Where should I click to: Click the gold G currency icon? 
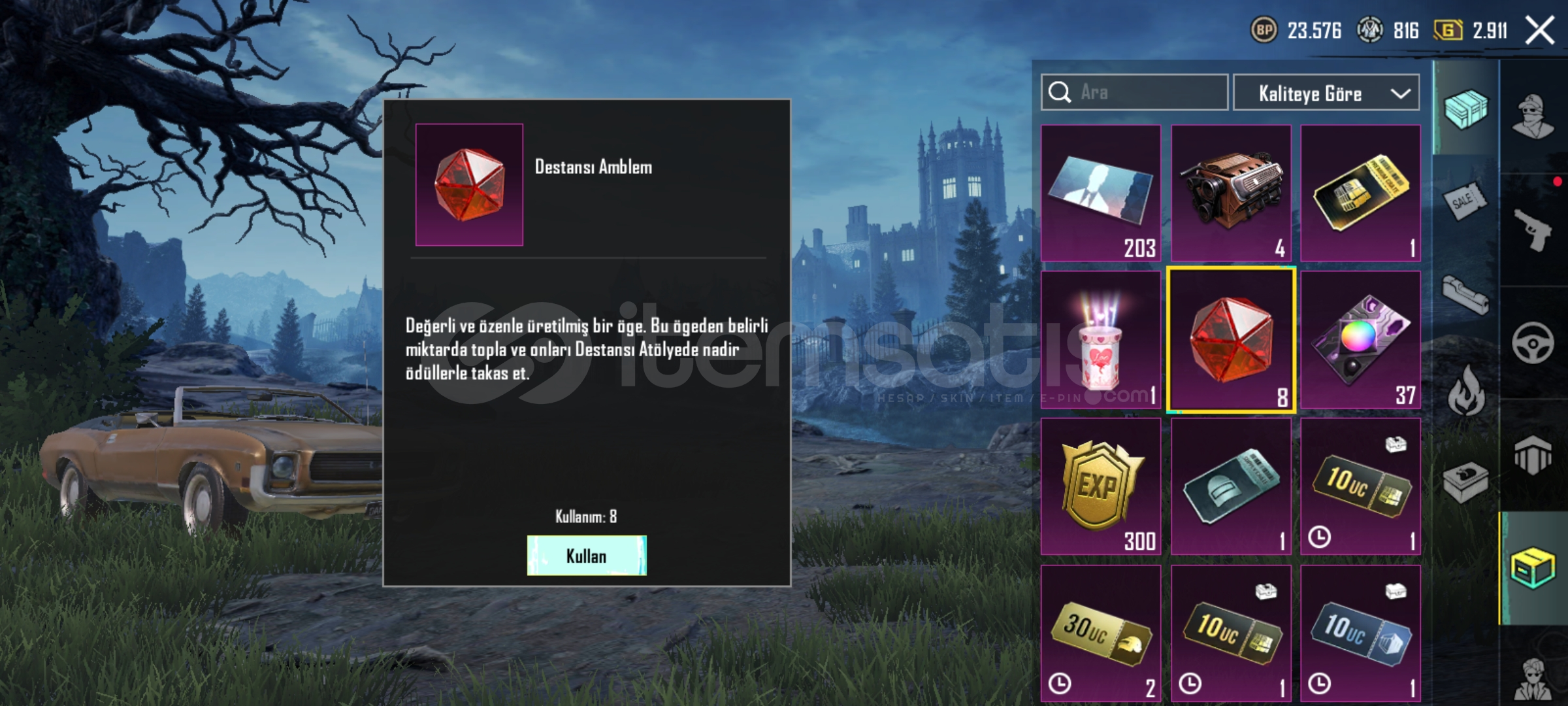pos(1448,30)
